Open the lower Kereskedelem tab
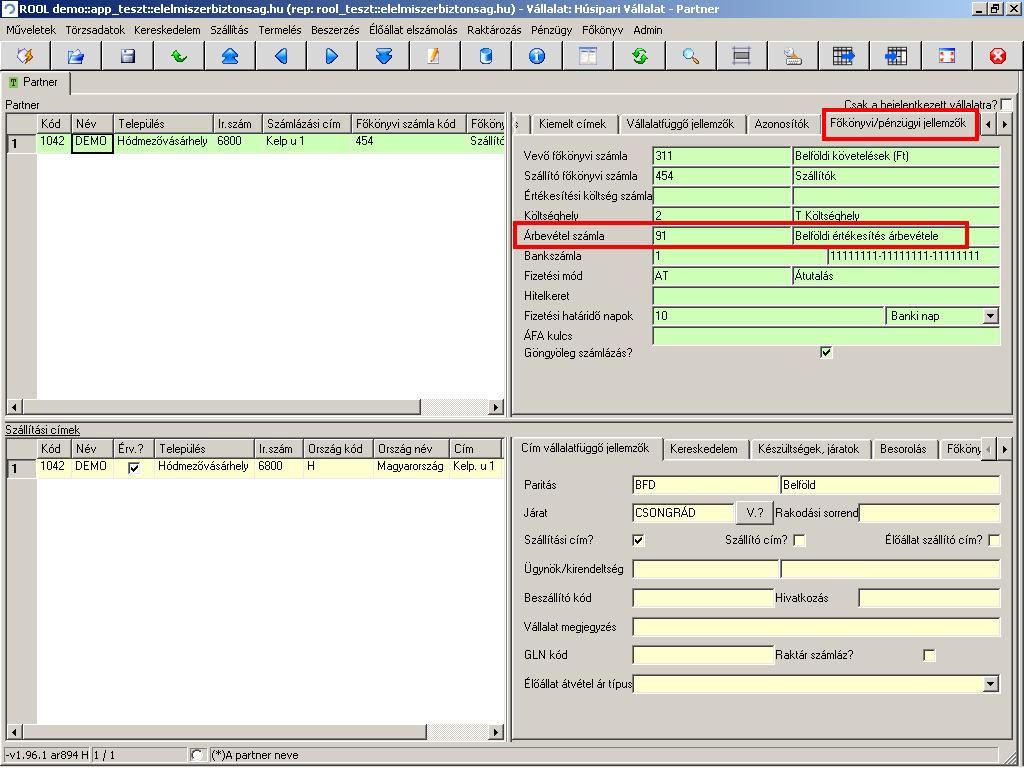Viewport: 1024px width, 768px height. click(x=703, y=449)
